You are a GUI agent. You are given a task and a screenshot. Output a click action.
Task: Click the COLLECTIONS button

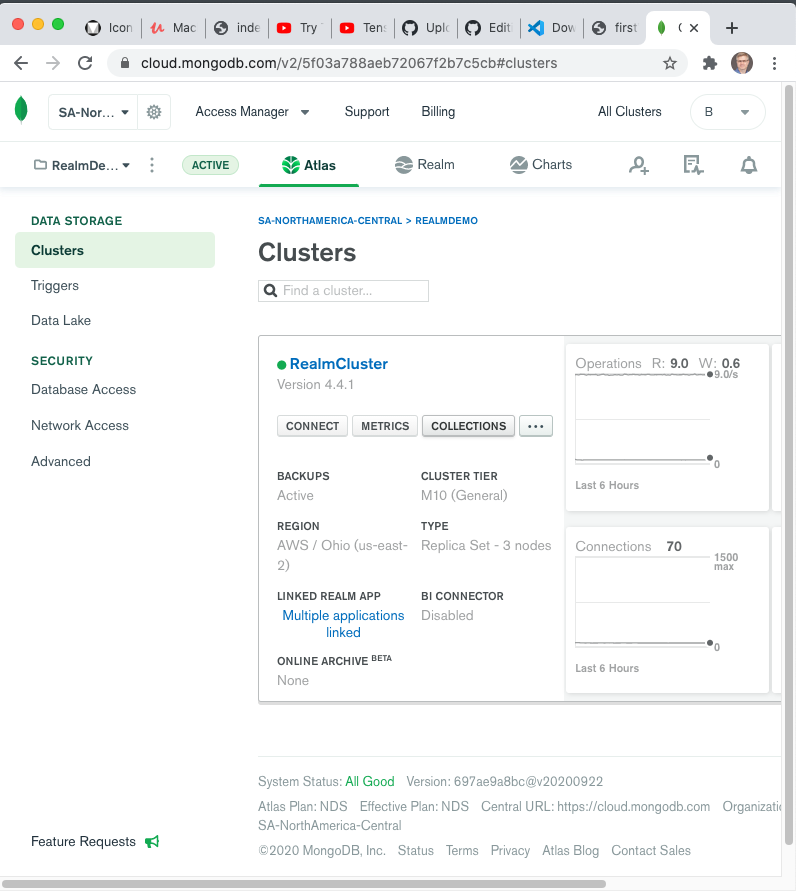point(469,426)
